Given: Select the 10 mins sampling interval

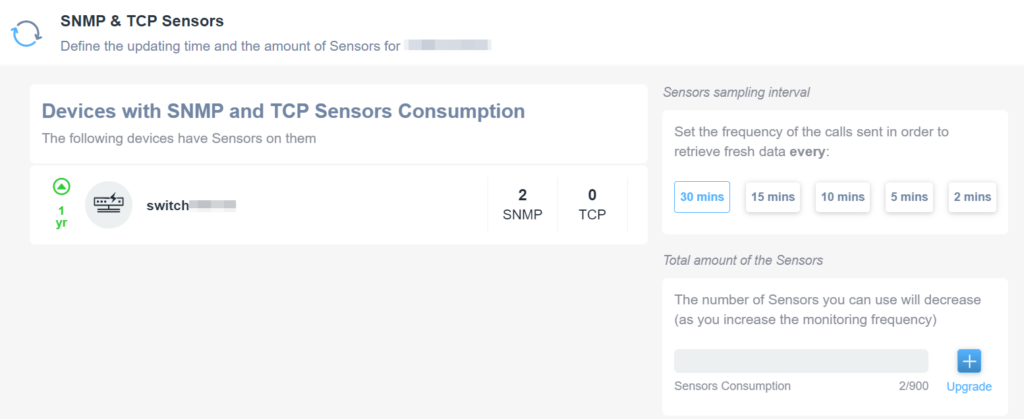Looking at the screenshot, I should (x=842, y=197).
